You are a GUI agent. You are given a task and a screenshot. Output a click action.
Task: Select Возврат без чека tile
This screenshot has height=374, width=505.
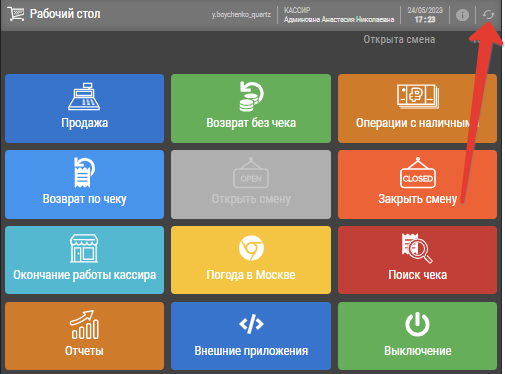[x=251, y=108]
